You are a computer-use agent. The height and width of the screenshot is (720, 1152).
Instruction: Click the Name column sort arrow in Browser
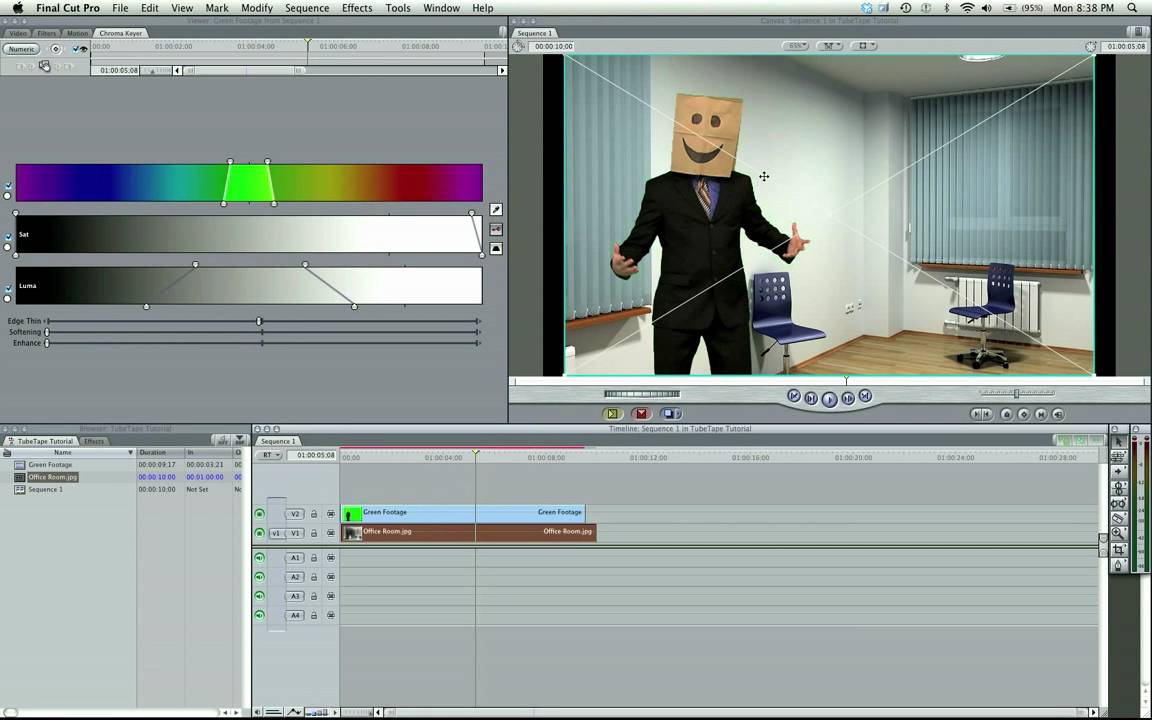click(x=130, y=453)
